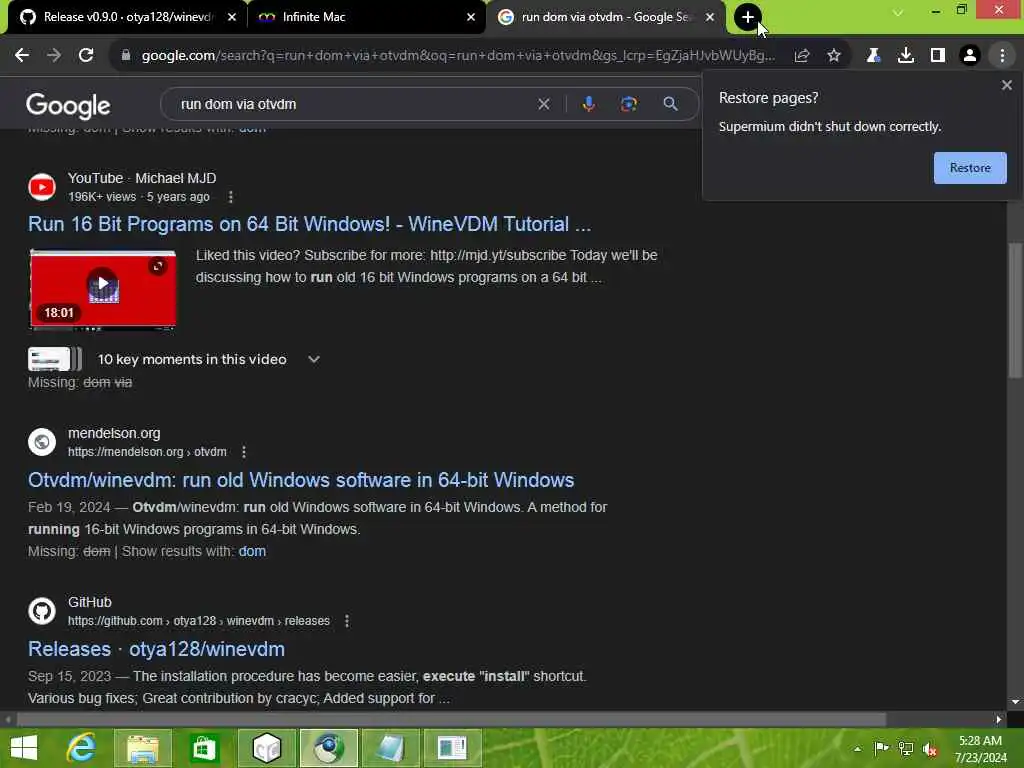Click the mendelson.org globe favicon
The height and width of the screenshot is (768, 1024).
point(42,441)
